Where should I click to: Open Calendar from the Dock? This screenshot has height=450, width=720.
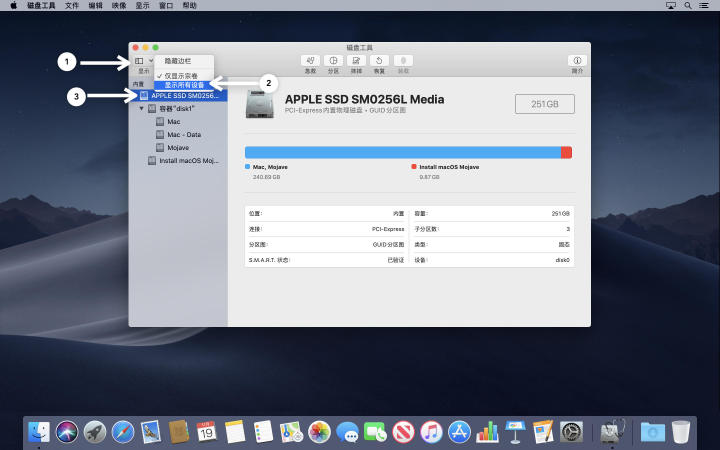coord(207,432)
